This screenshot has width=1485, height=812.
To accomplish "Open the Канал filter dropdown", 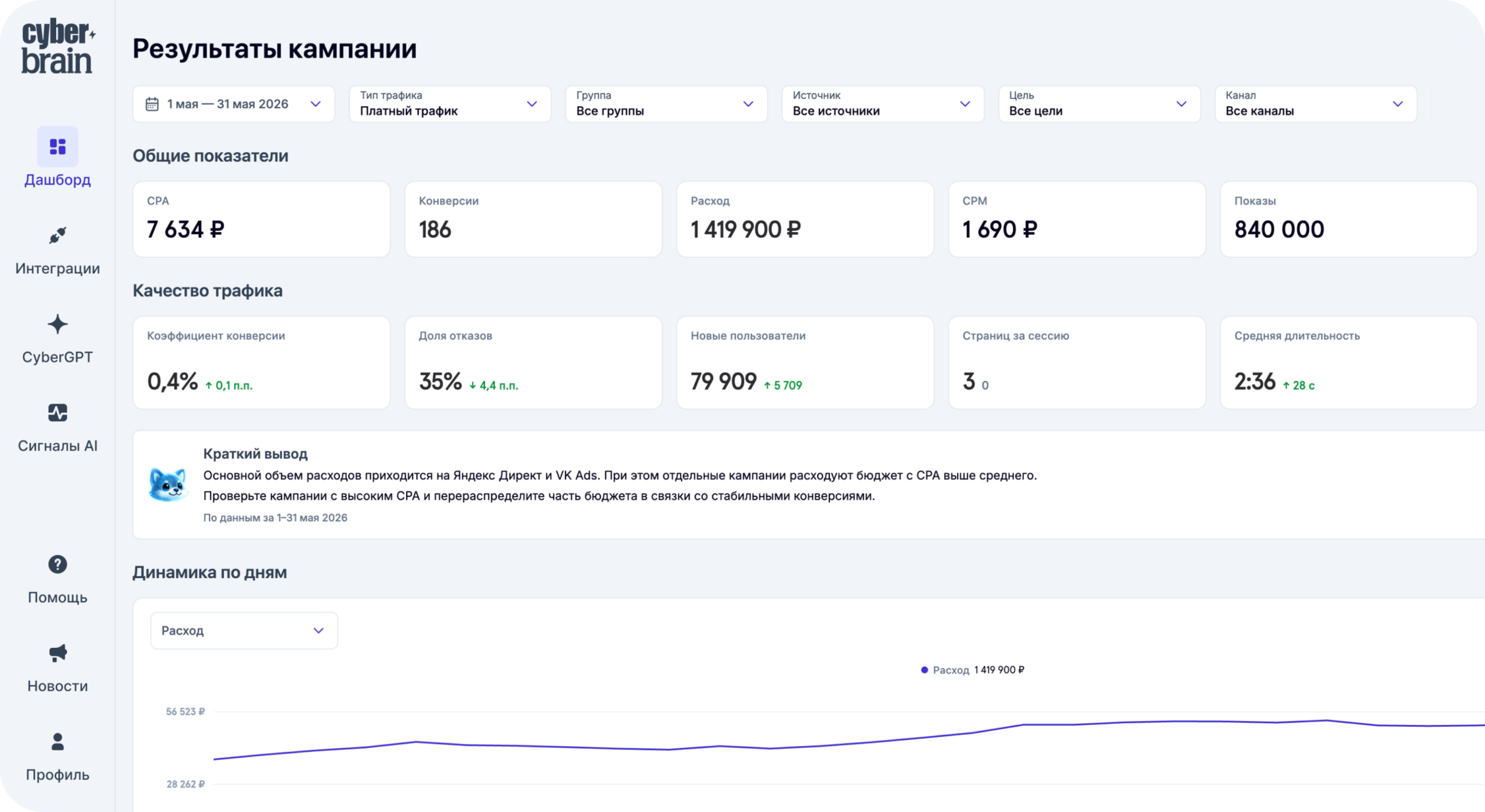I will [x=1316, y=104].
